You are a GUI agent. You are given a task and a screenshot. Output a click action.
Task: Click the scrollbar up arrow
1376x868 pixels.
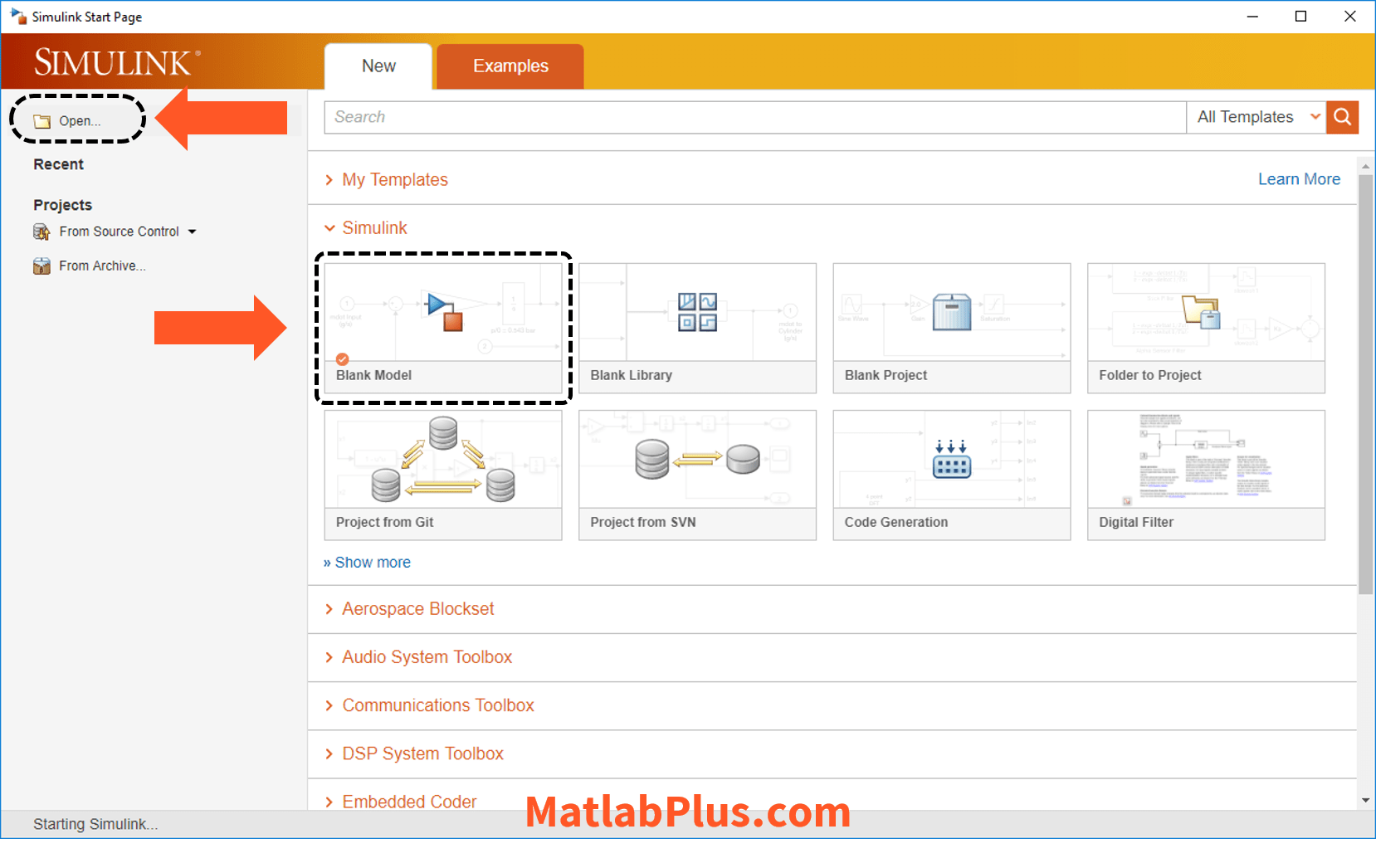[1365, 167]
